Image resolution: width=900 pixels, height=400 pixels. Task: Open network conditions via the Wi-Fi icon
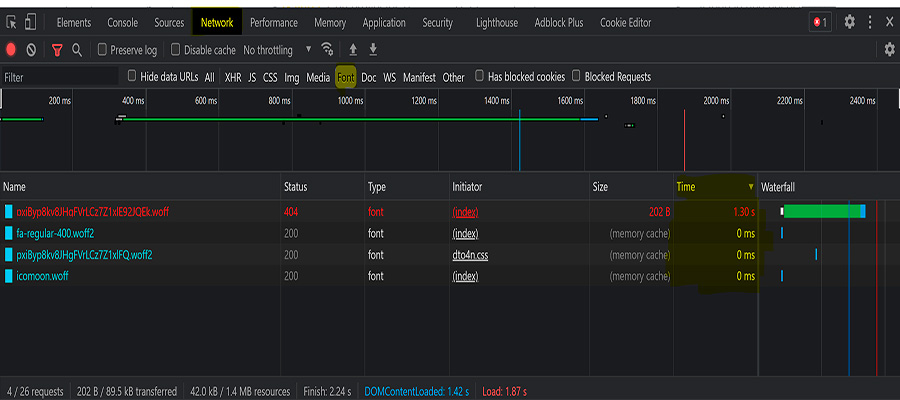[327, 49]
